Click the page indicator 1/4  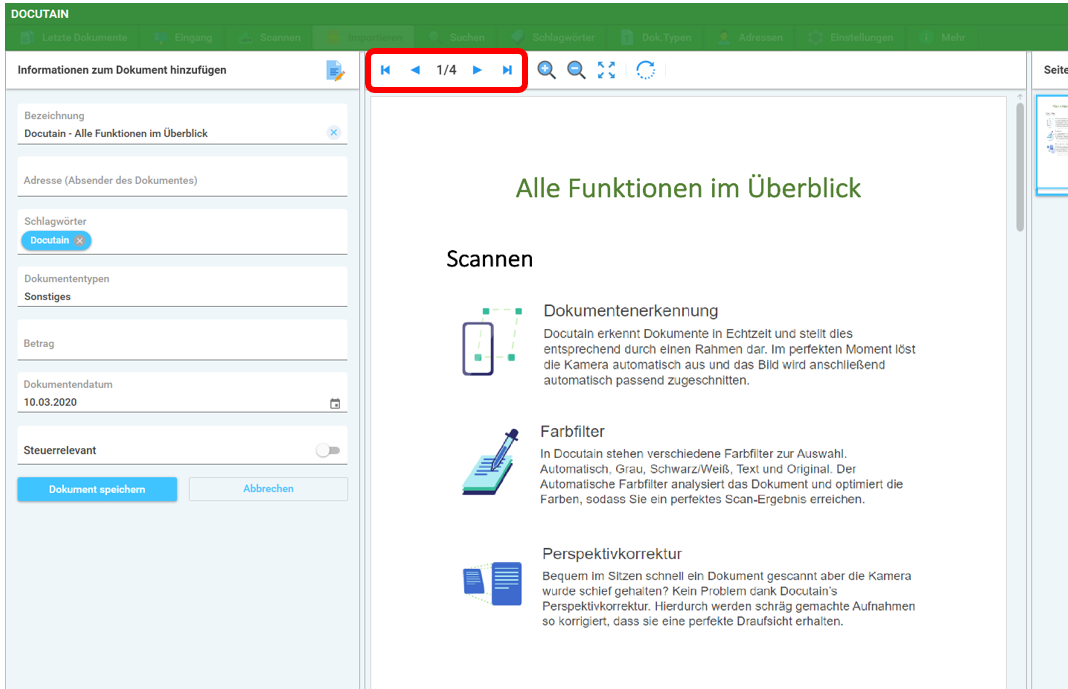tap(446, 70)
